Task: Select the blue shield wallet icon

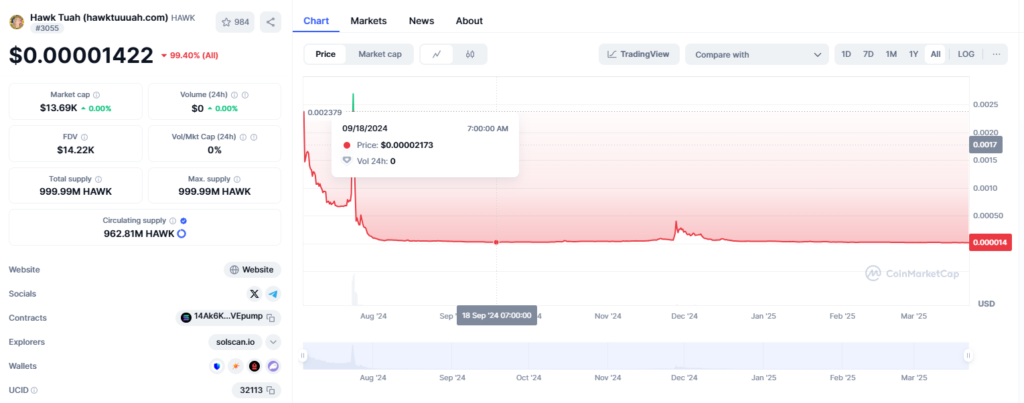Action: (217, 366)
